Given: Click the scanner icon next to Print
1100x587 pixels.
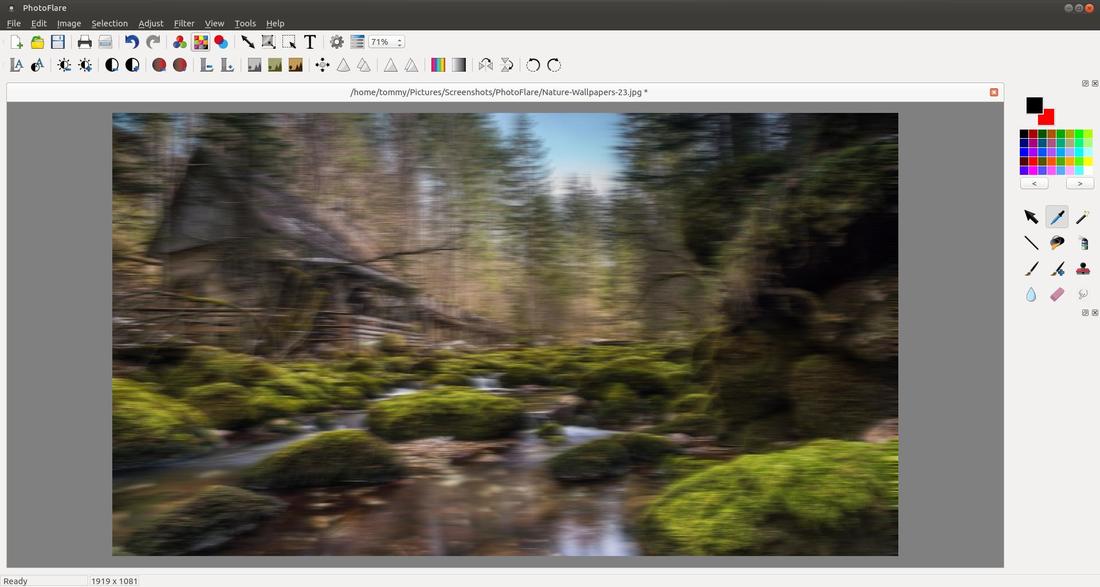Looking at the screenshot, I should 105,42.
